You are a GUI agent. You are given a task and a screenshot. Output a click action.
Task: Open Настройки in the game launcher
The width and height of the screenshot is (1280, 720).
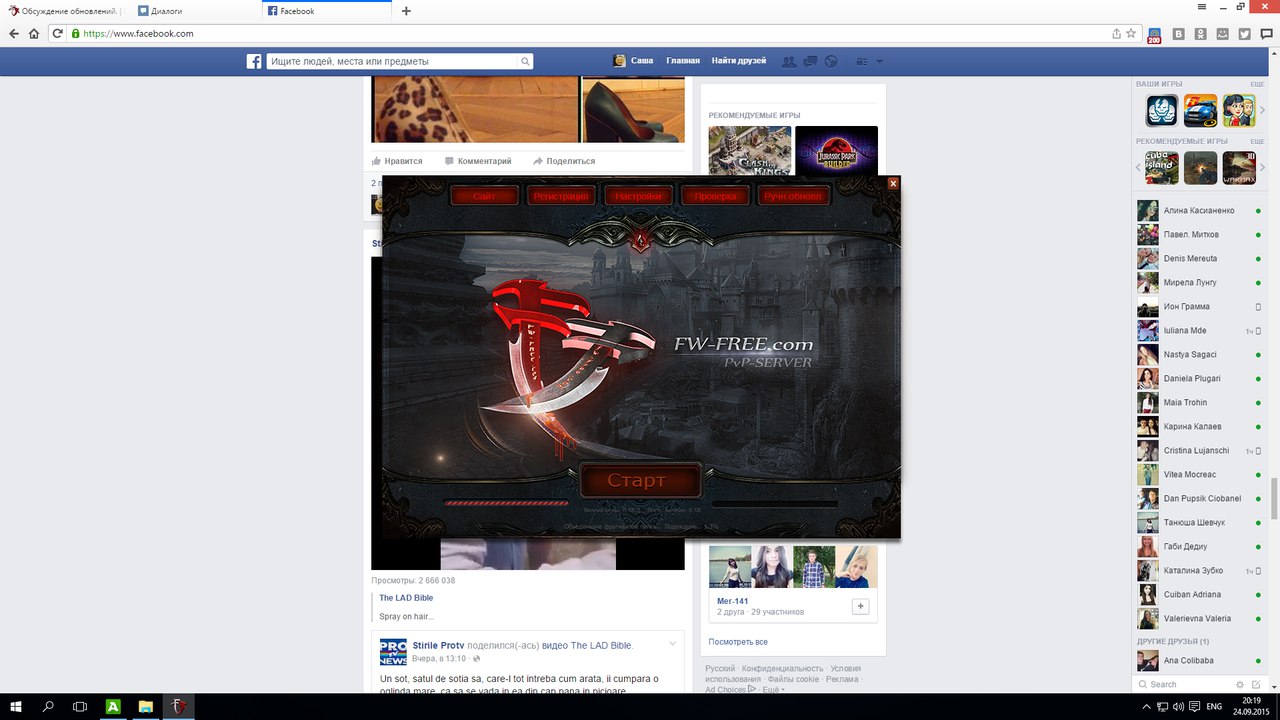pyautogui.click(x=639, y=196)
